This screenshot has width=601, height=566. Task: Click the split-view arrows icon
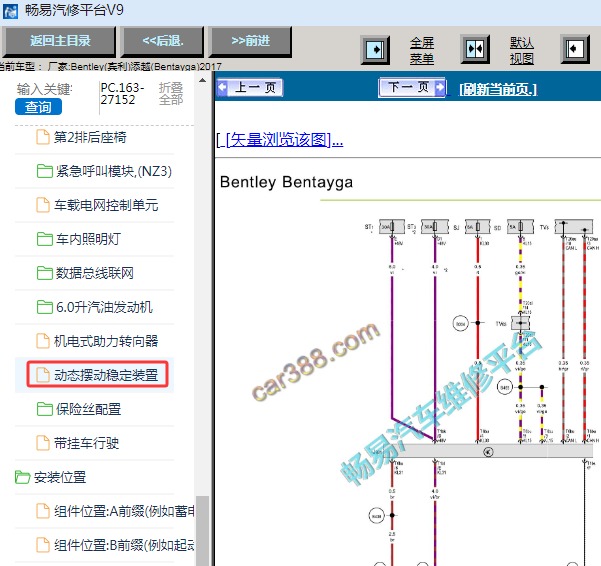(475, 49)
